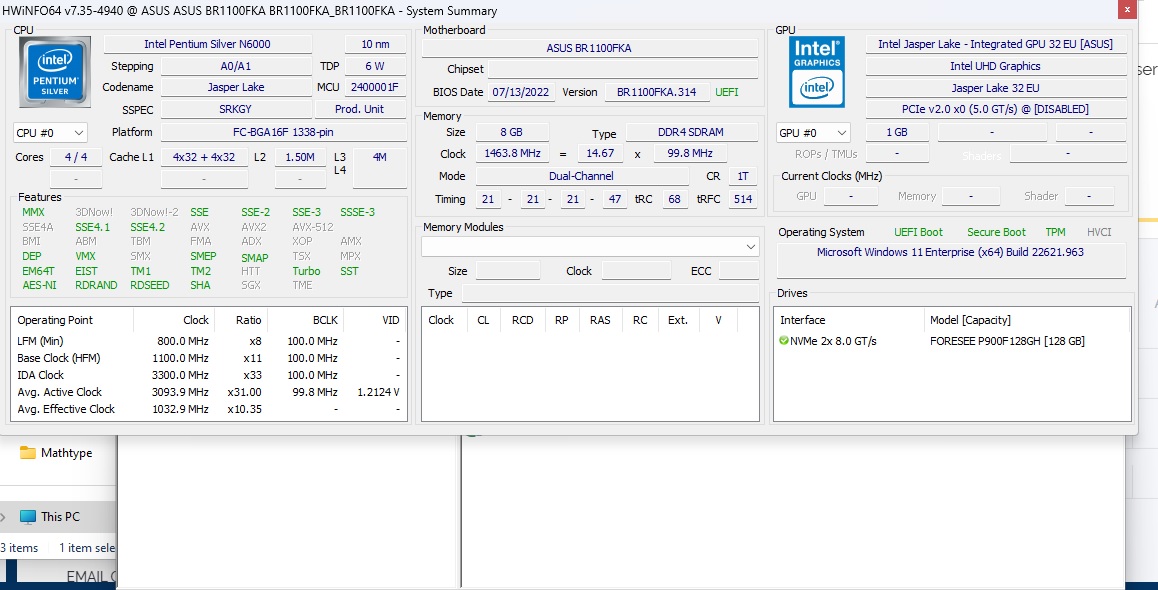Click the Memory Modules Type input field
1158x590 pixels.
point(610,293)
